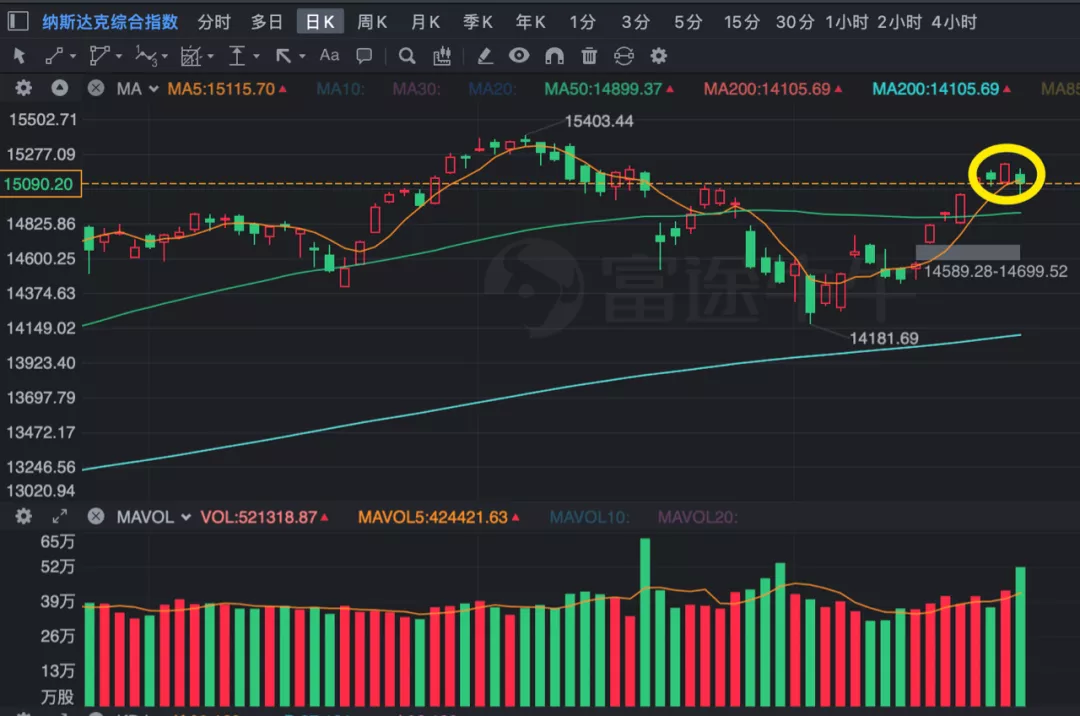
Task: Click the 14589.28-14699.52 gap label
Action: point(995,271)
